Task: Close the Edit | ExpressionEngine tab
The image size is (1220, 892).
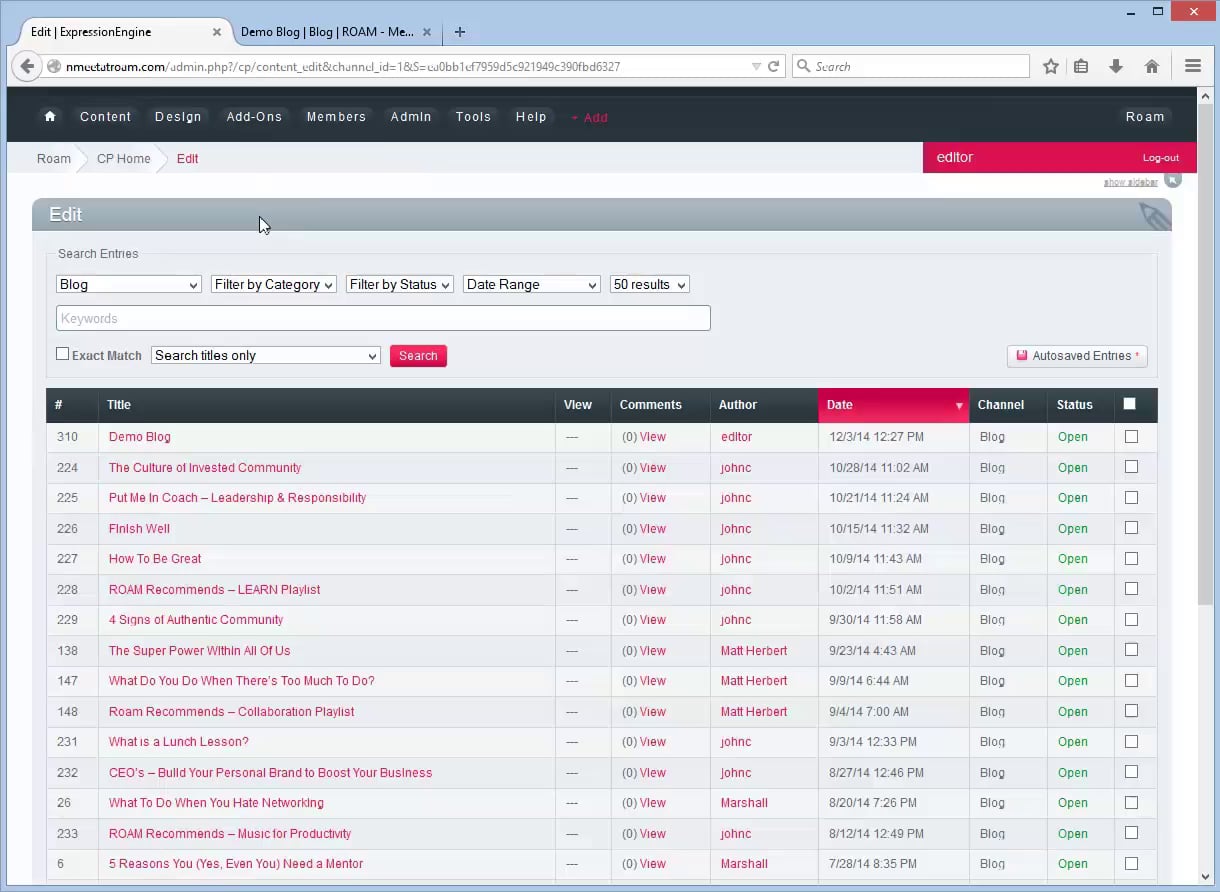Action: pos(217,32)
